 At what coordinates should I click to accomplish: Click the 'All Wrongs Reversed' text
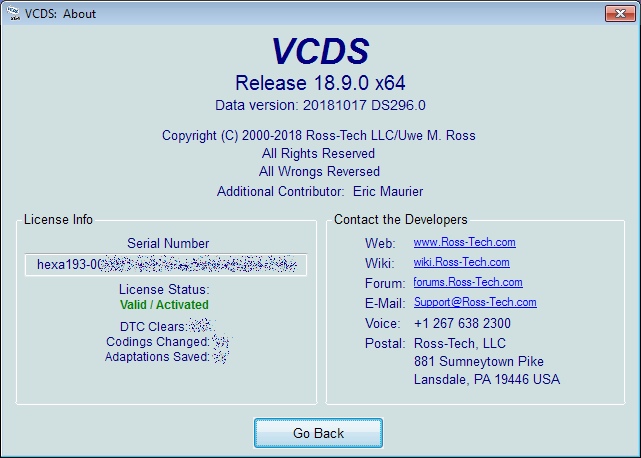click(319, 171)
